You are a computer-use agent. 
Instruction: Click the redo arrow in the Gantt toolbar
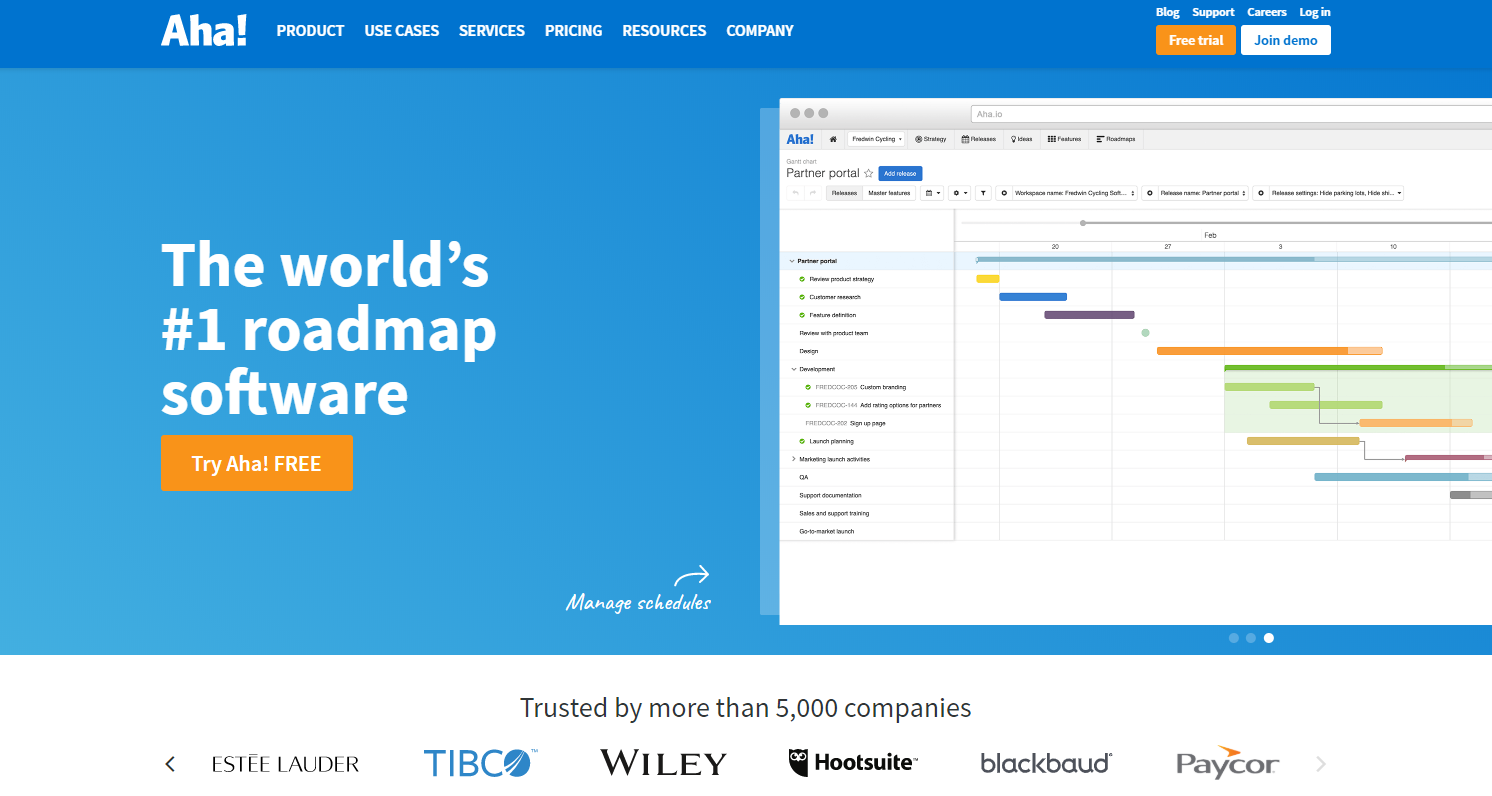pyautogui.click(x=812, y=193)
